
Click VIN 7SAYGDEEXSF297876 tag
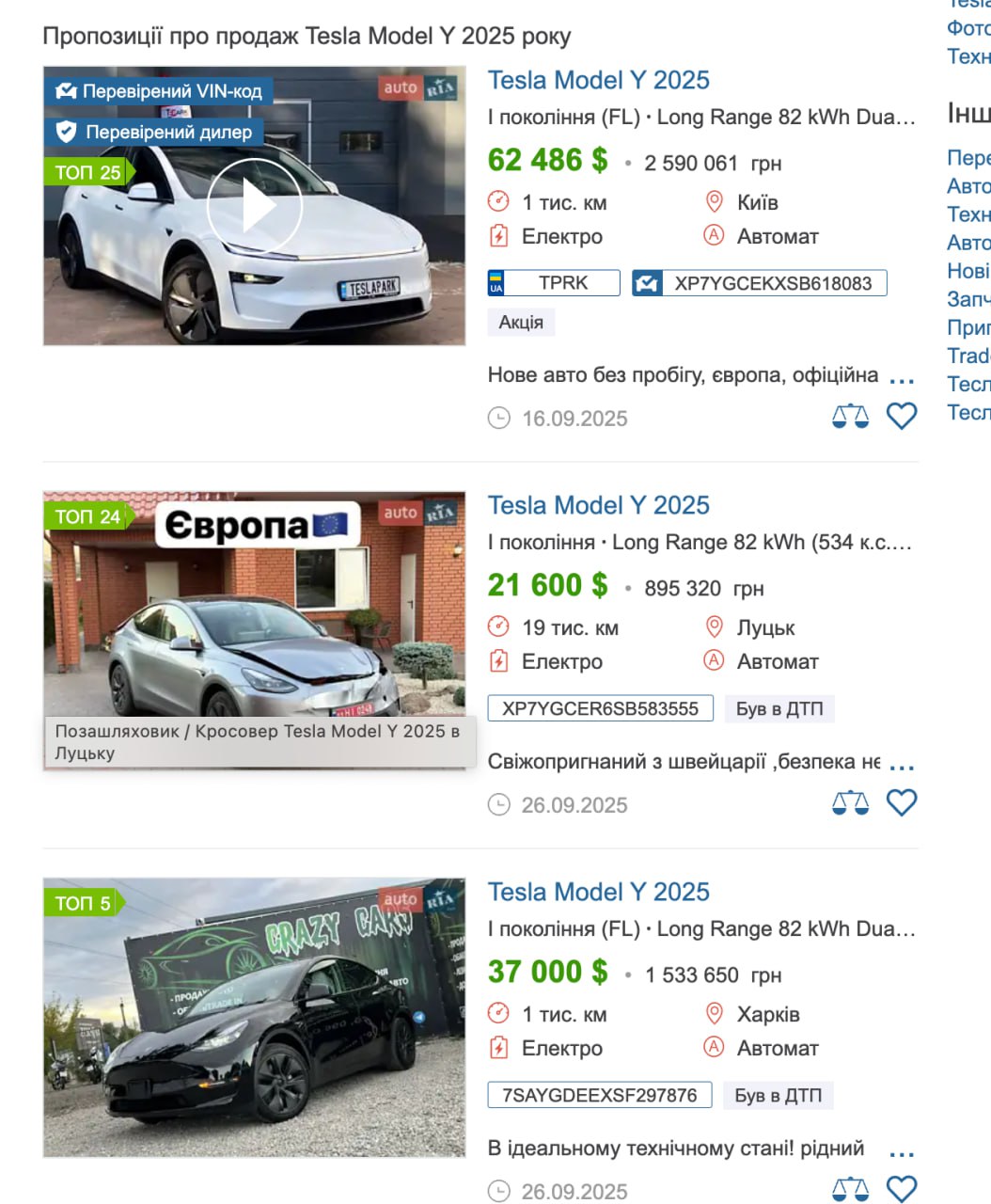600,1095
